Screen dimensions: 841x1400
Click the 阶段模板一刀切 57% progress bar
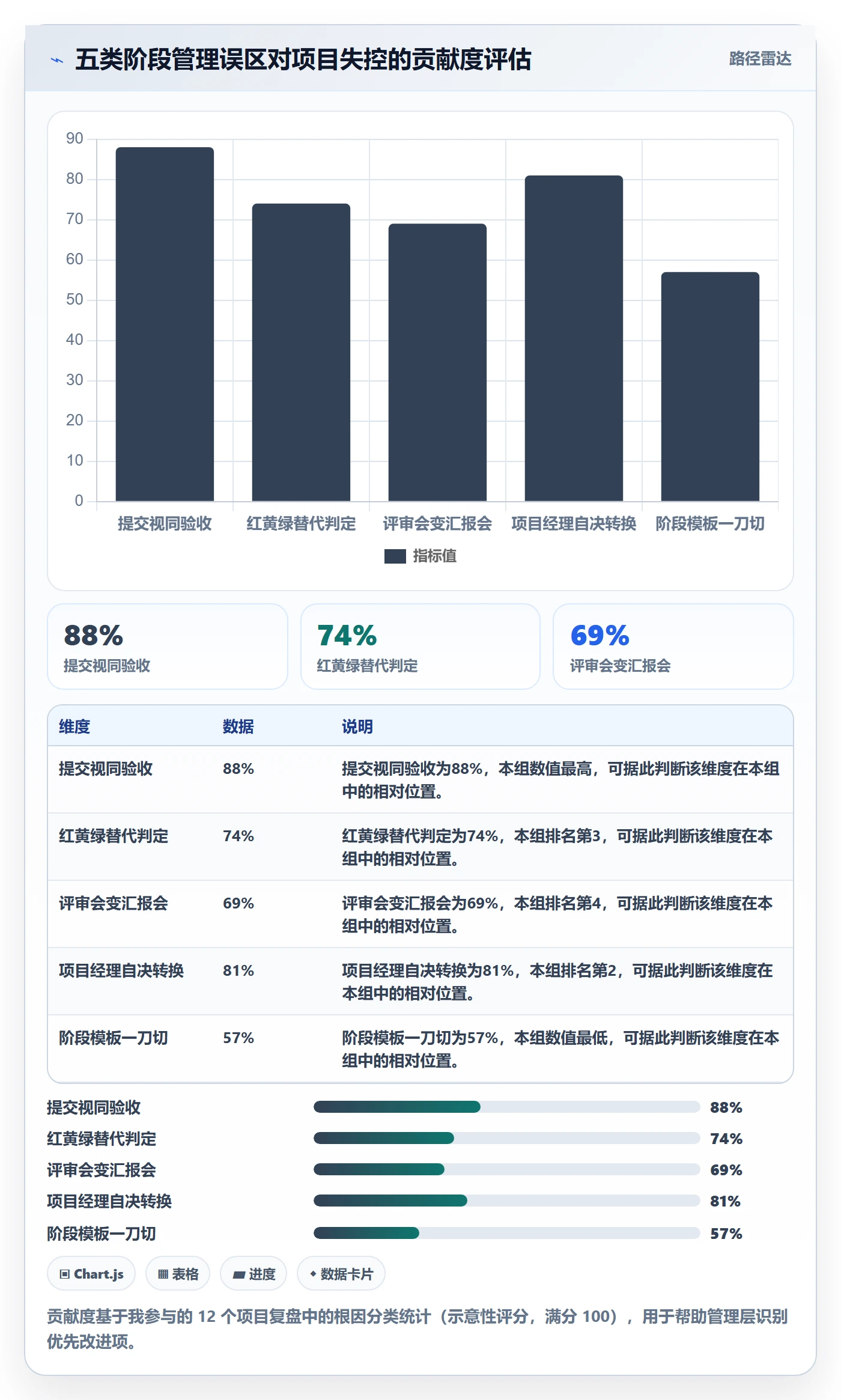point(506,1233)
